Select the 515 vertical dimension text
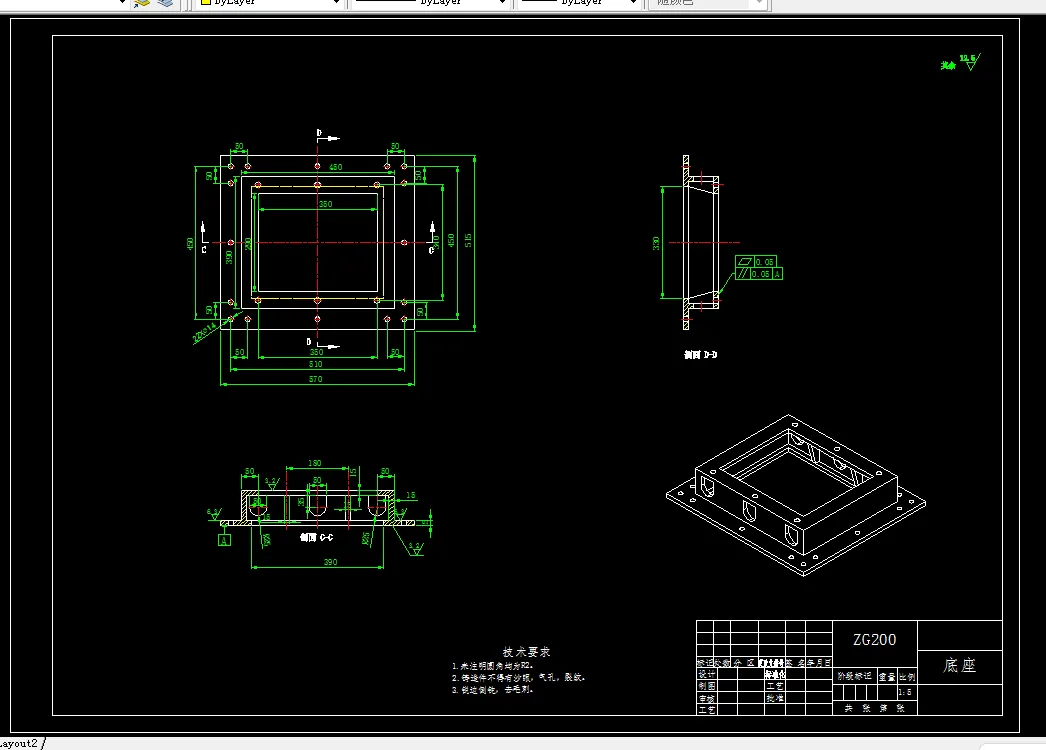The height and width of the screenshot is (750, 1046). tap(468, 240)
